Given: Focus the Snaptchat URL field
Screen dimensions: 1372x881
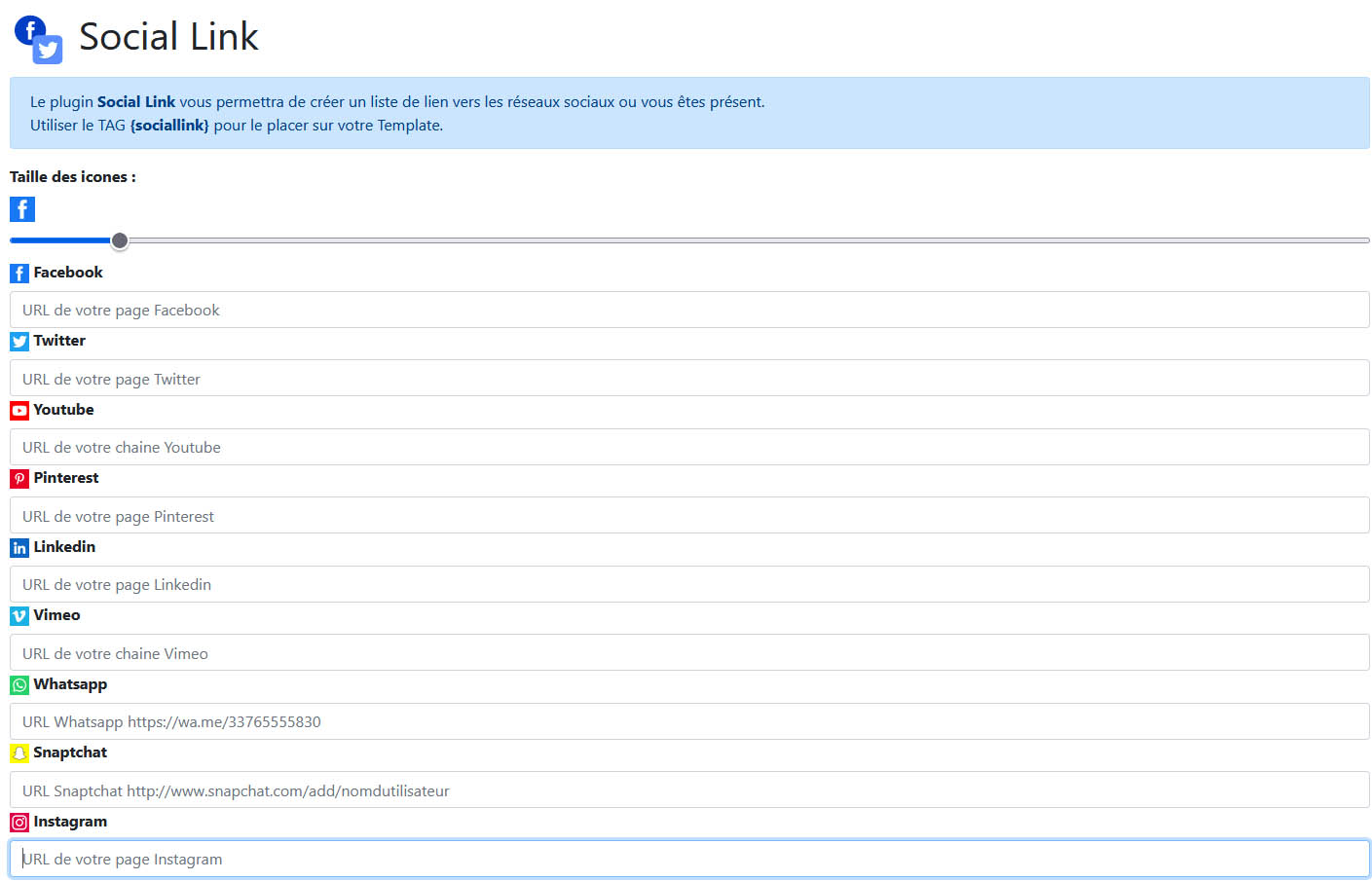Looking at the screenshot, I should coord(689,790).
